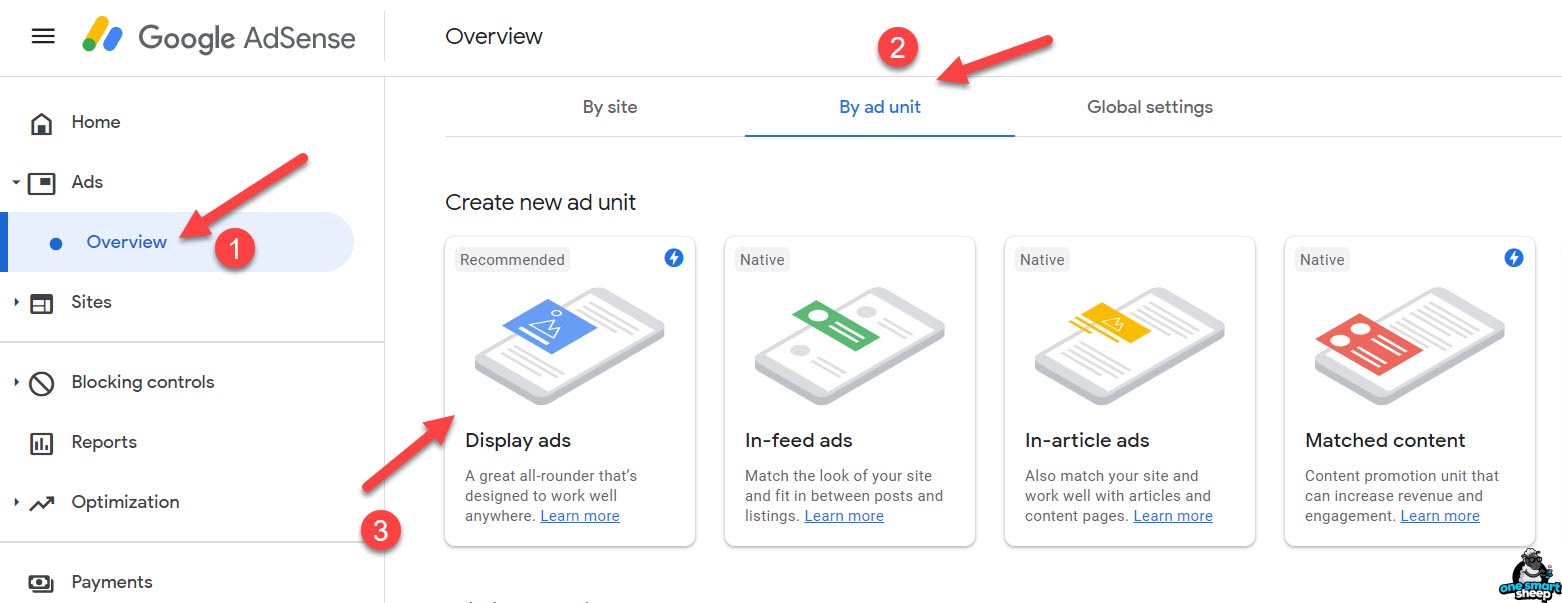Screen dimensions: 1562x603
Task: Click the AMP lightning badge on Display ads
Action: click(x=674, y=258)
